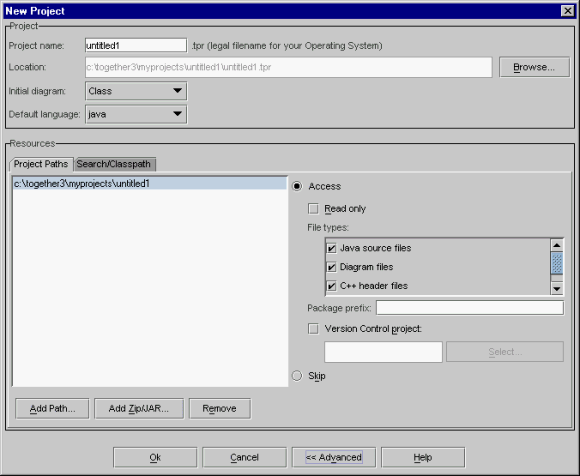Select the Skip radio button
Viewport: 580px width, 476px height.
(297, 376)
